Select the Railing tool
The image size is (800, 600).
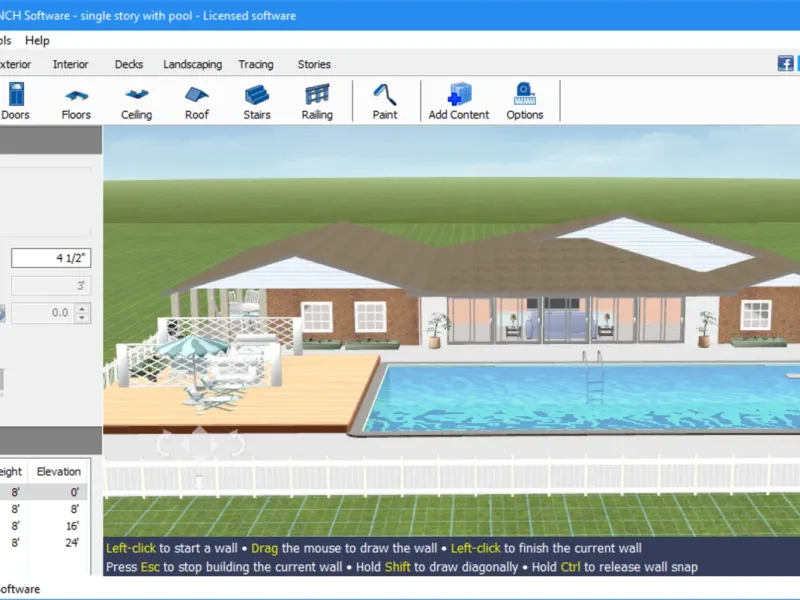coord(317,101)
